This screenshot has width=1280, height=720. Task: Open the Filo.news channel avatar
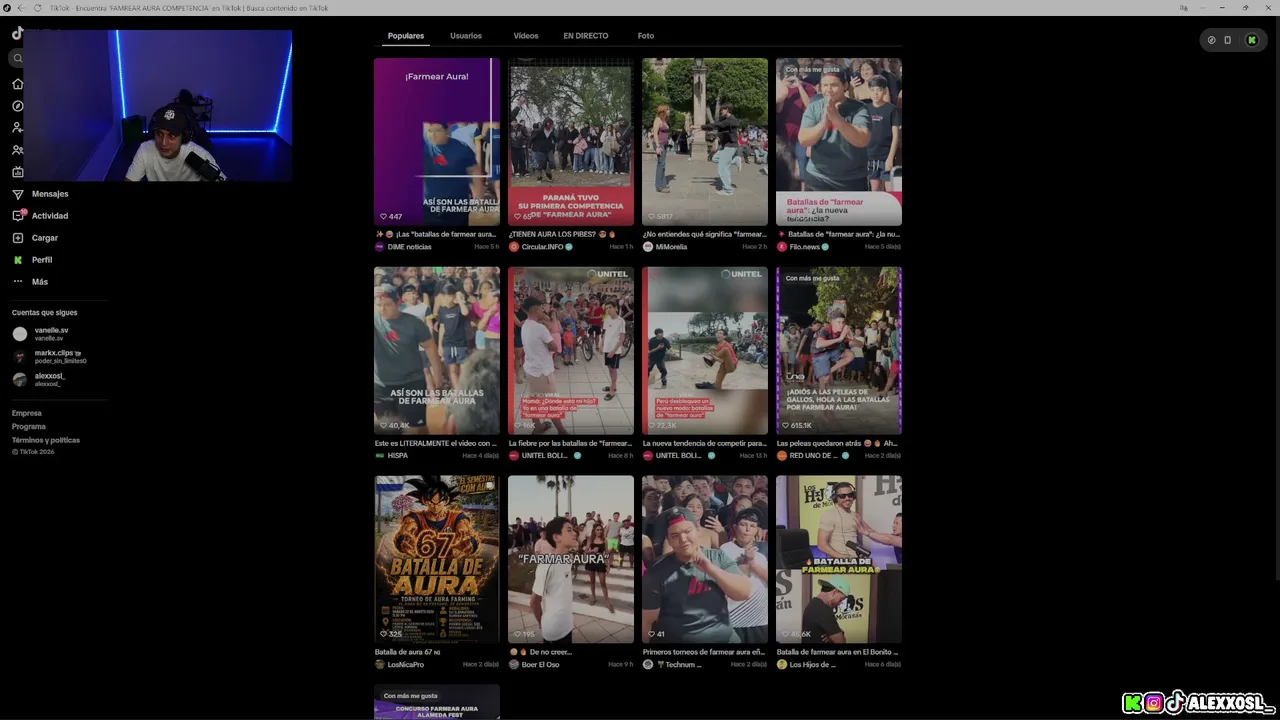click(782, 247)
